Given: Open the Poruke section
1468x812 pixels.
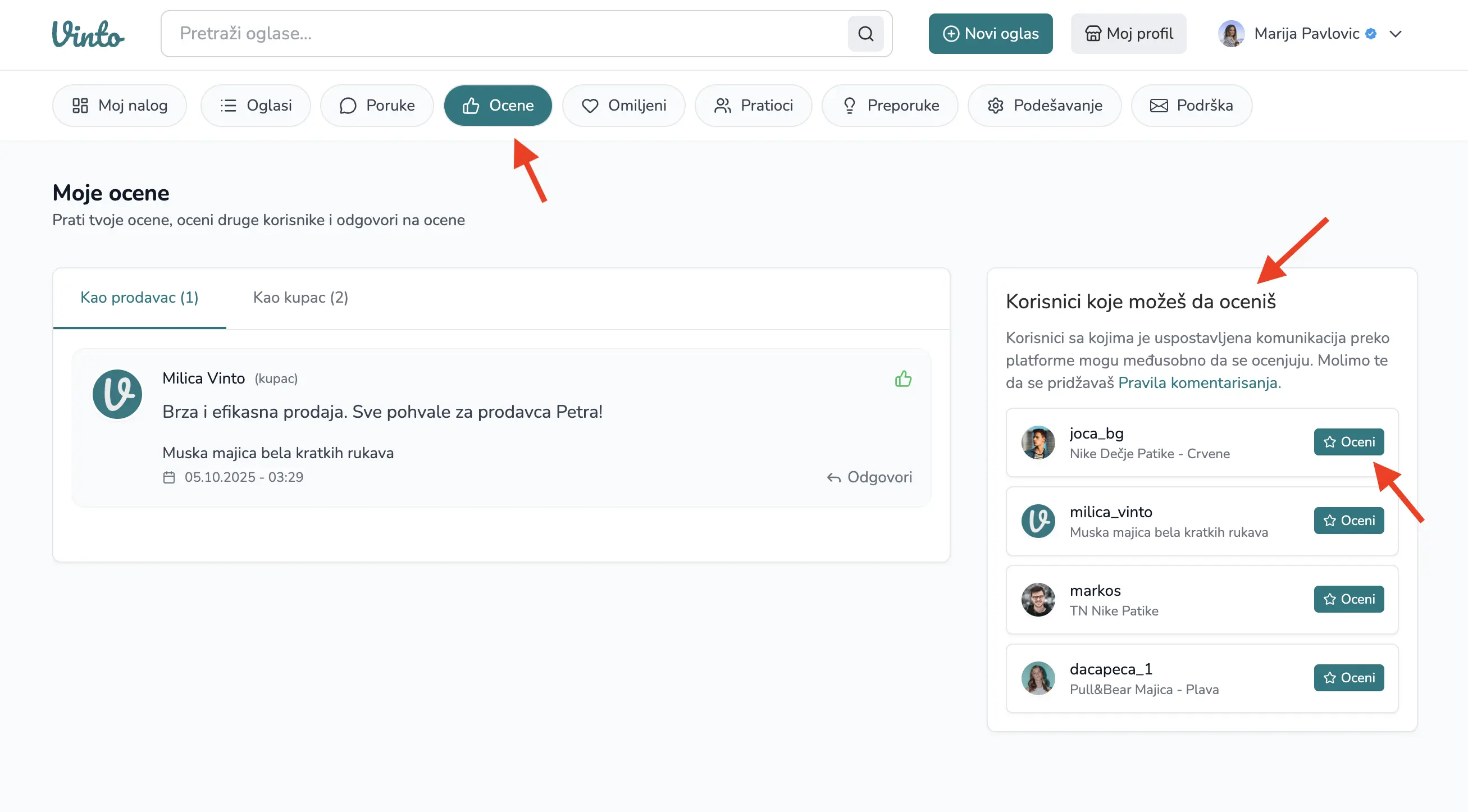Looking at the screenshot, I should click(x=377, y=106).
